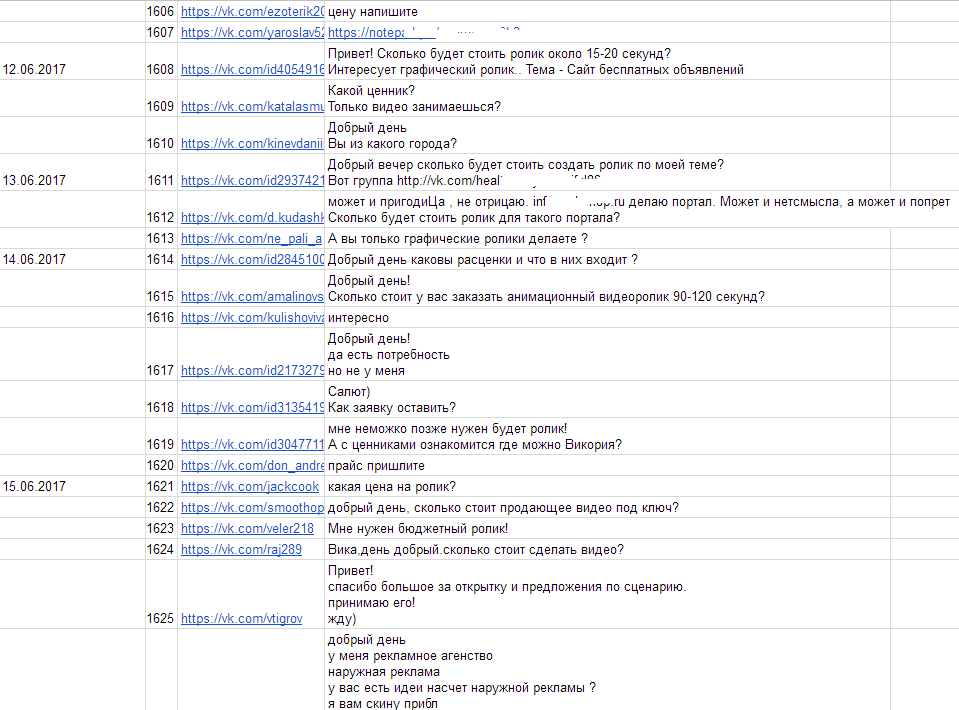Screen dimensions: 959x710
Task: Follow the vk.com/smoothop link in row 1622
Action: (252, 508)
